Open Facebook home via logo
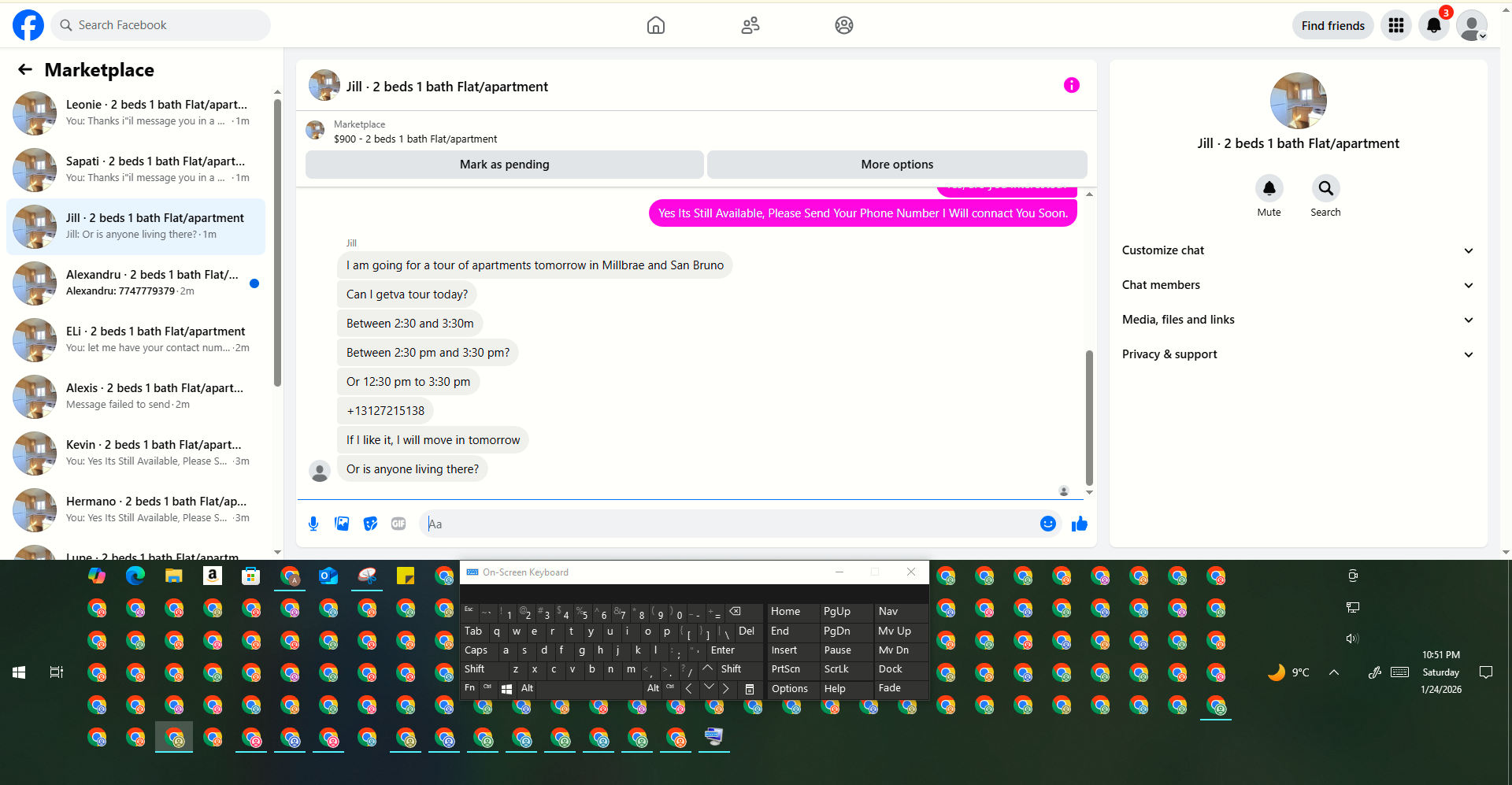Viewport: 1512px width, 785px height. 28,25
